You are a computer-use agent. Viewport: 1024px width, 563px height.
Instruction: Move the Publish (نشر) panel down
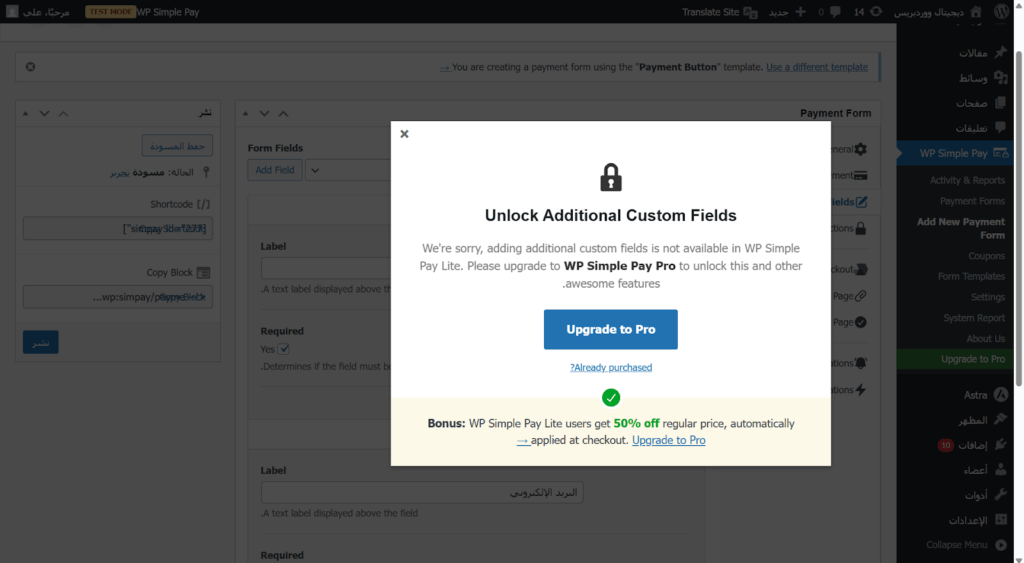[44, 114]
